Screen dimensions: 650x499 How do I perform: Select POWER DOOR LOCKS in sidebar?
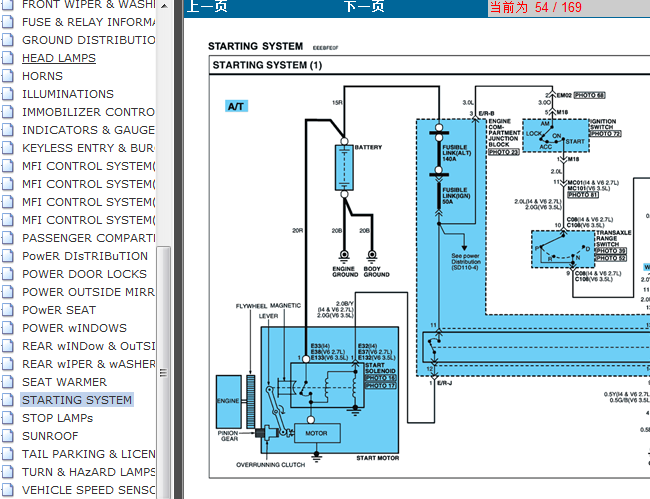coord(84,274)
